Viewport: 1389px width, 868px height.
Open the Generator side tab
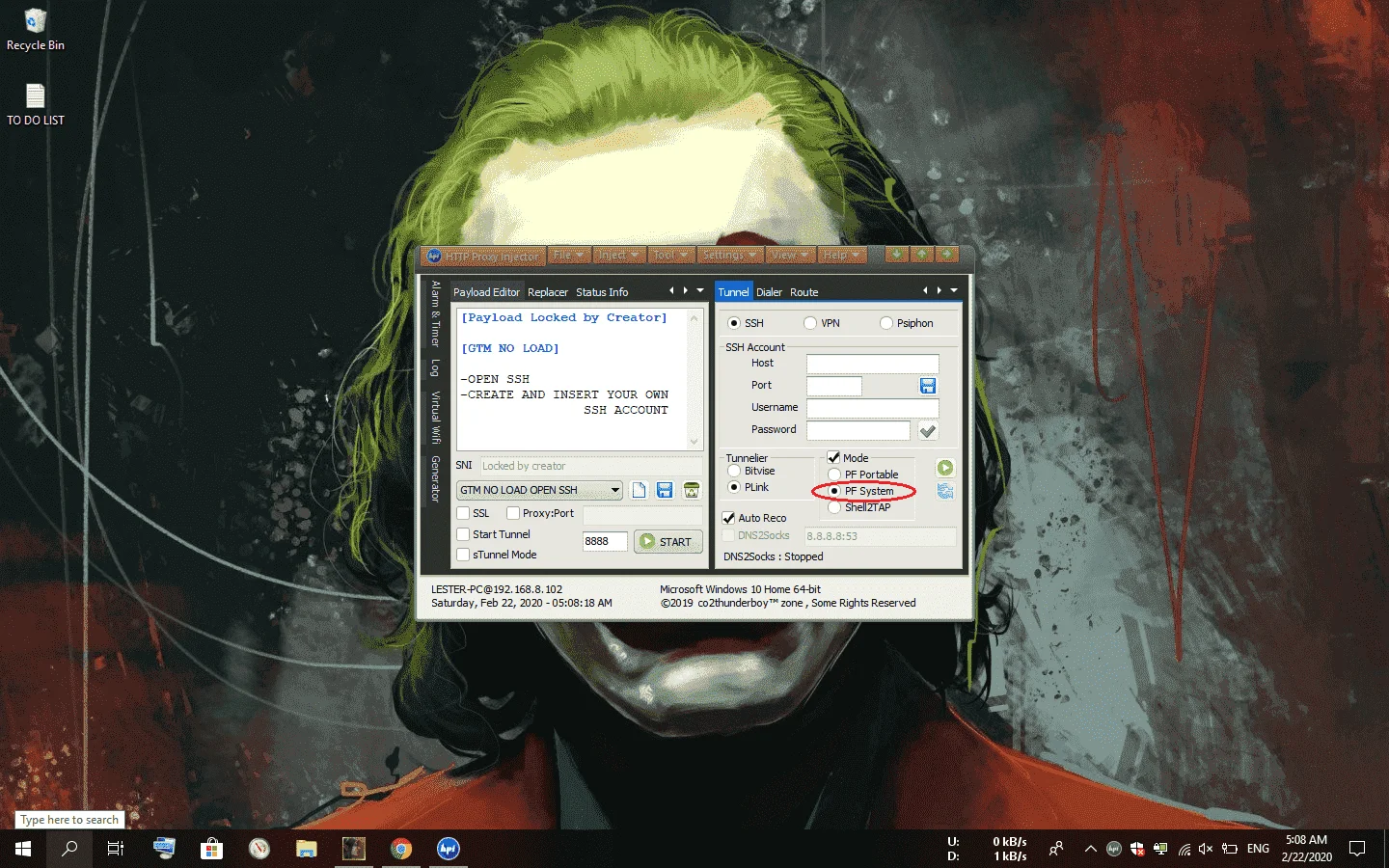[x=436, y=478]
